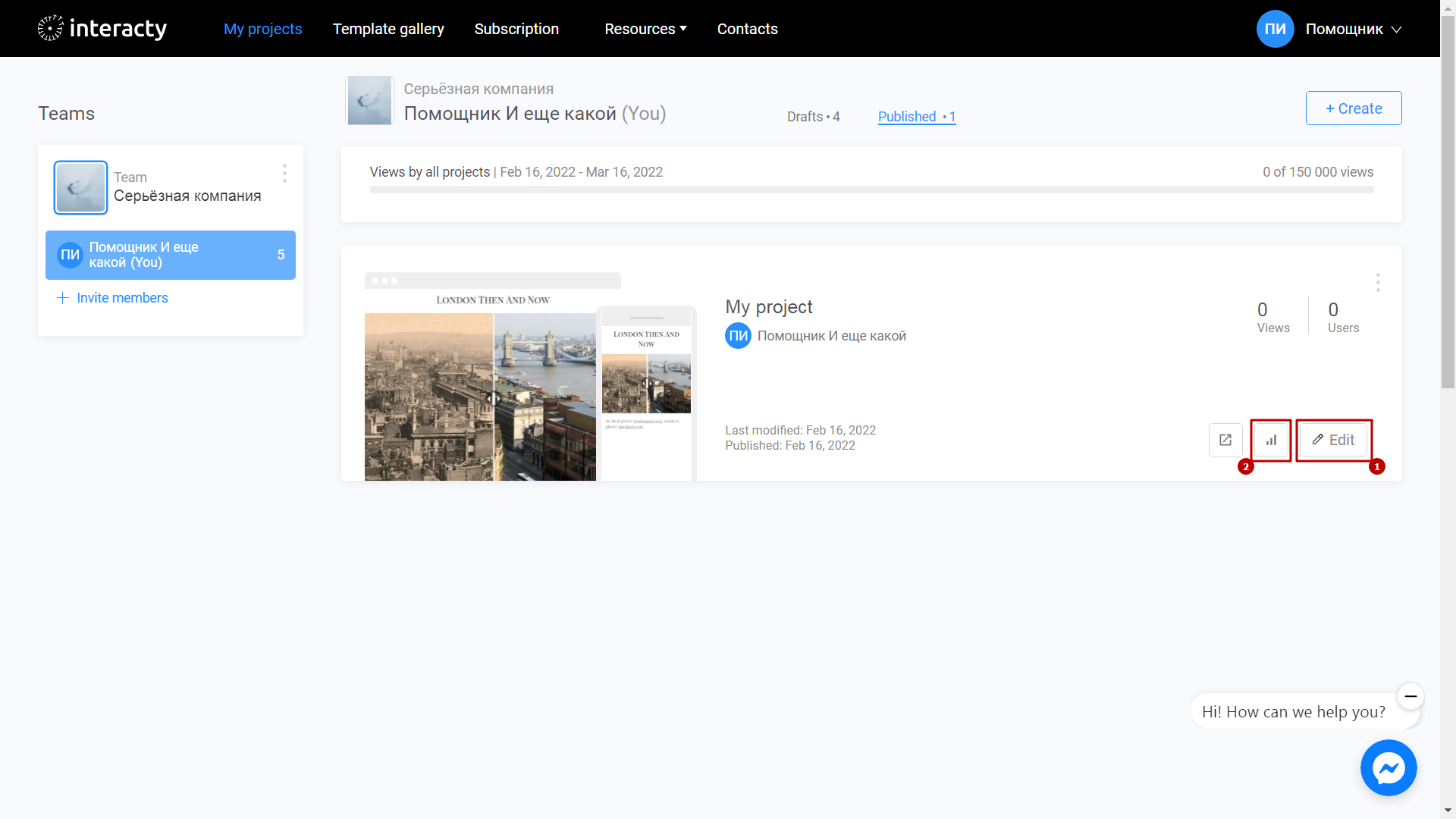
Task: Select Серьёзная компания team item
Action: [171, 187]
